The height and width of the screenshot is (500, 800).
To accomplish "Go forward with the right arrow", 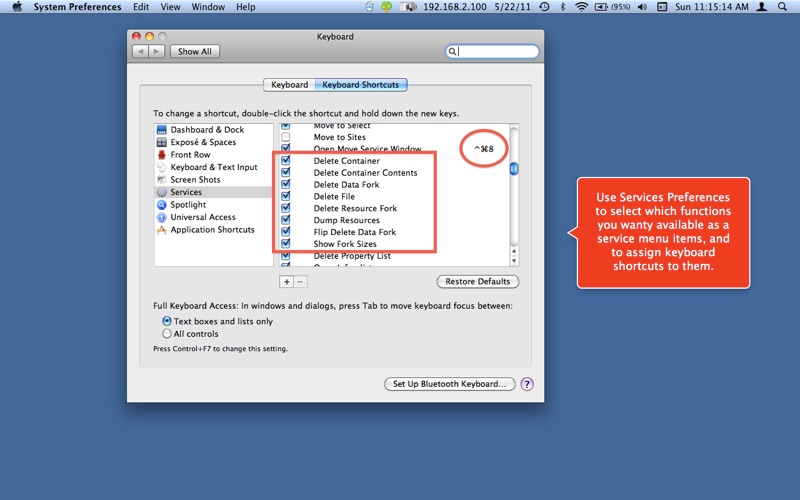I will [157, 52].
